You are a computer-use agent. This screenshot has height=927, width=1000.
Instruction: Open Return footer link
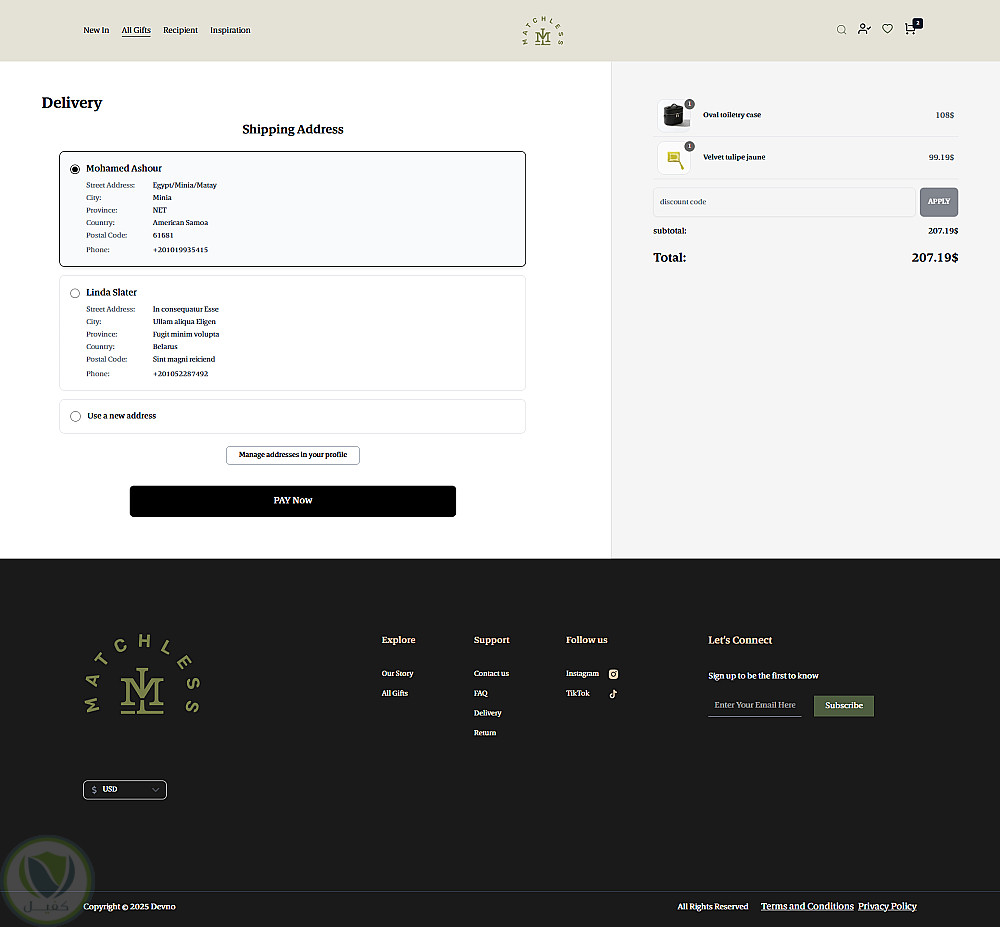485,733
